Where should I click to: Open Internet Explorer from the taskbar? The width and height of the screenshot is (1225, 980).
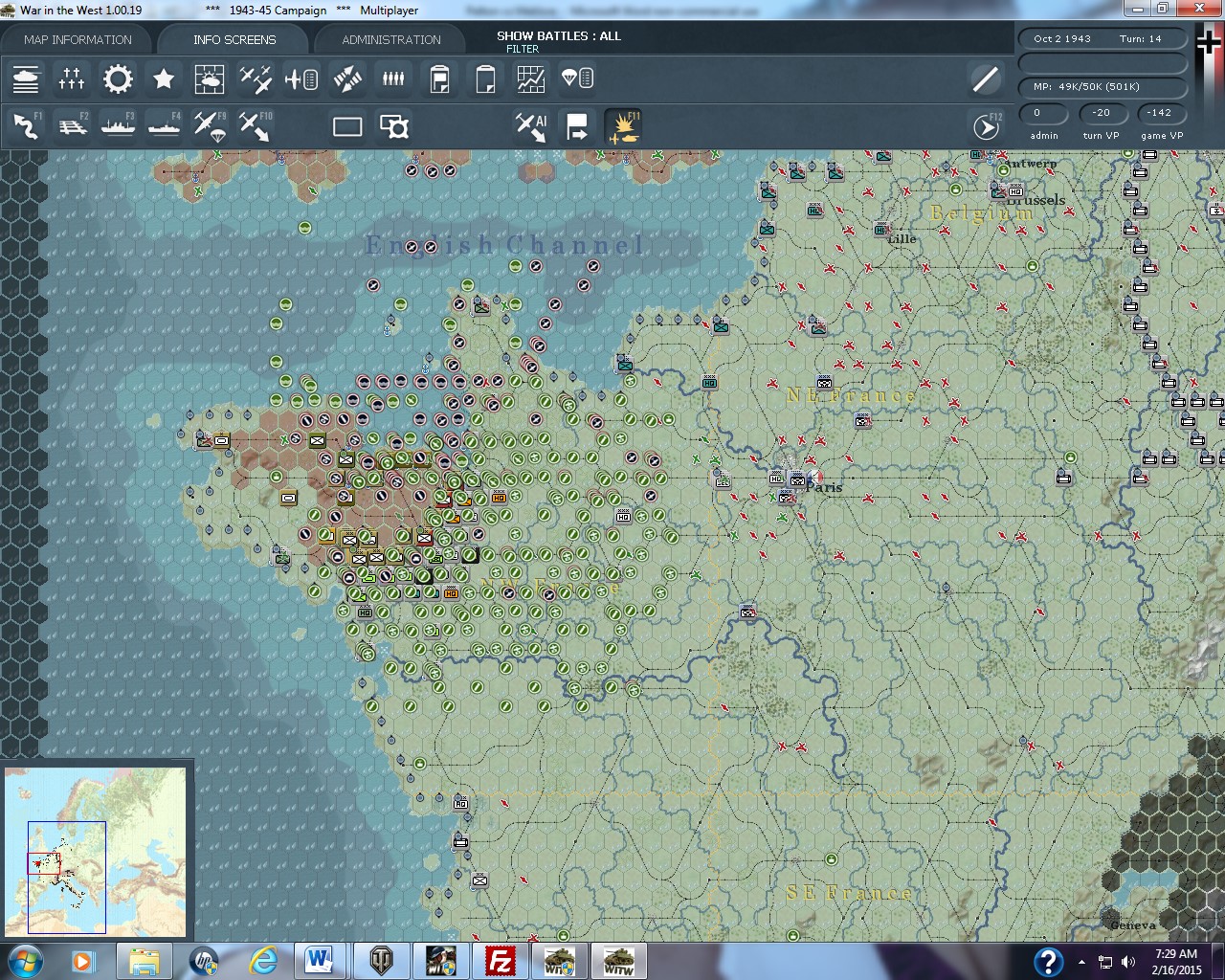pos(262,961)
